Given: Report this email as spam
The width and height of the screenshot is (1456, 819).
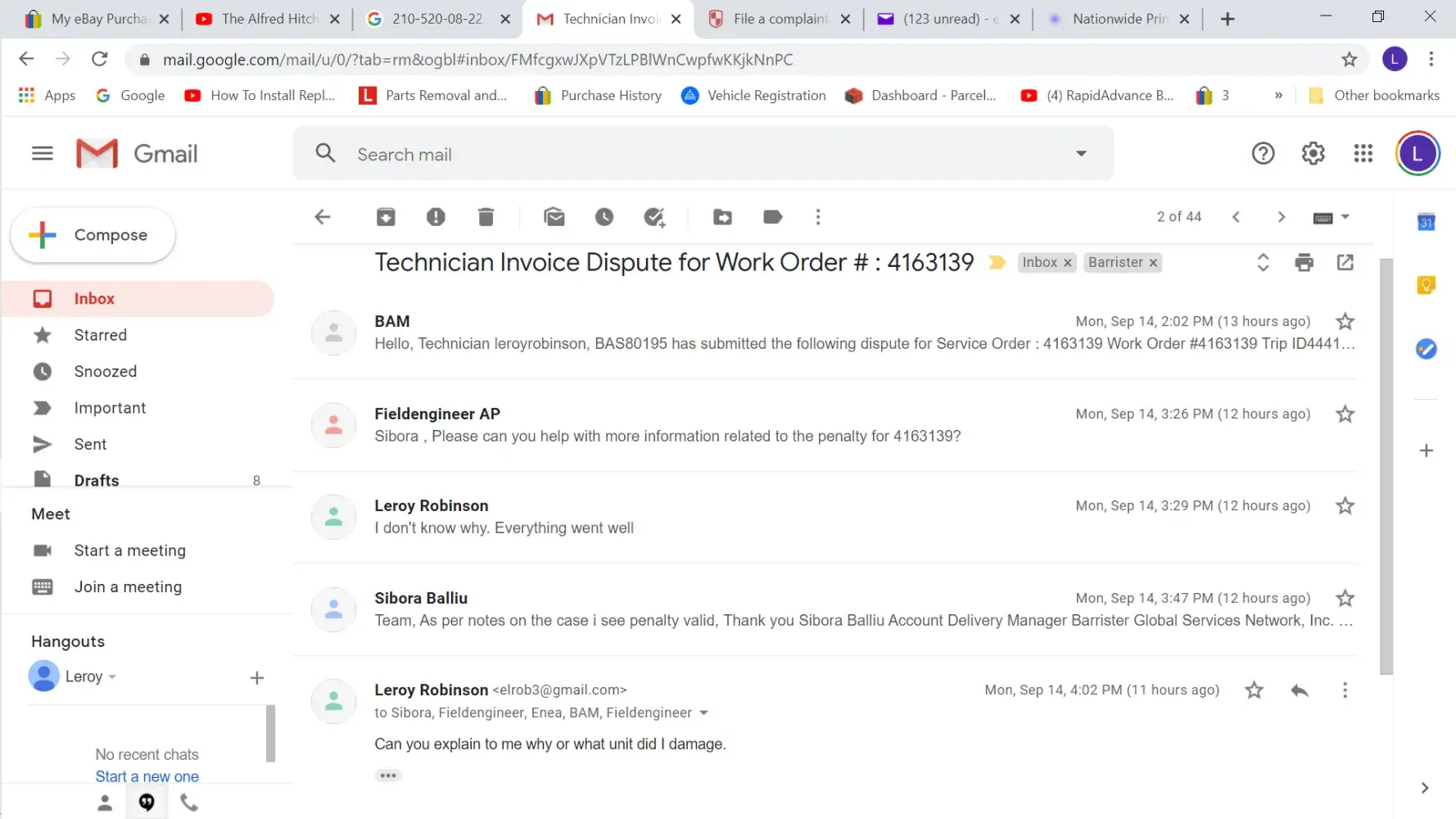Looking at the screenshot, I should (x=436, y=217).
